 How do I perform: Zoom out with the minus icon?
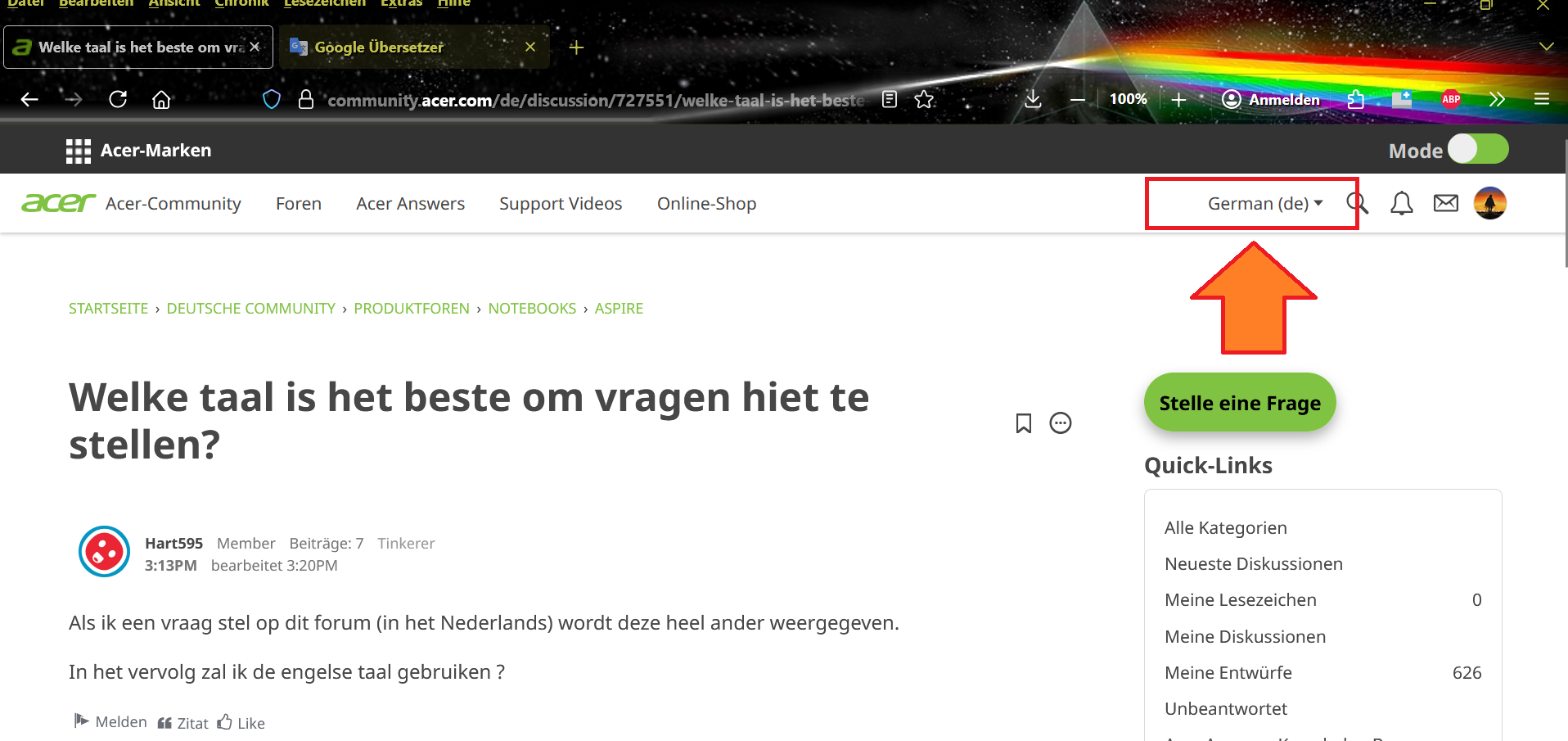point(1078,100)
